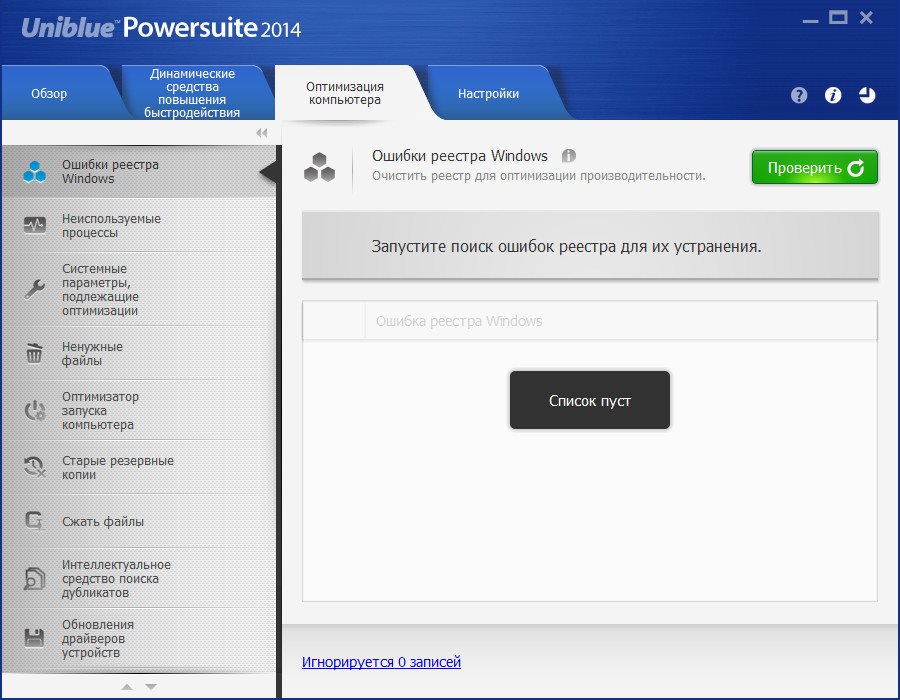Select Обновления драйверов устройств
The image size is (900, 700).
coord(139,638)
